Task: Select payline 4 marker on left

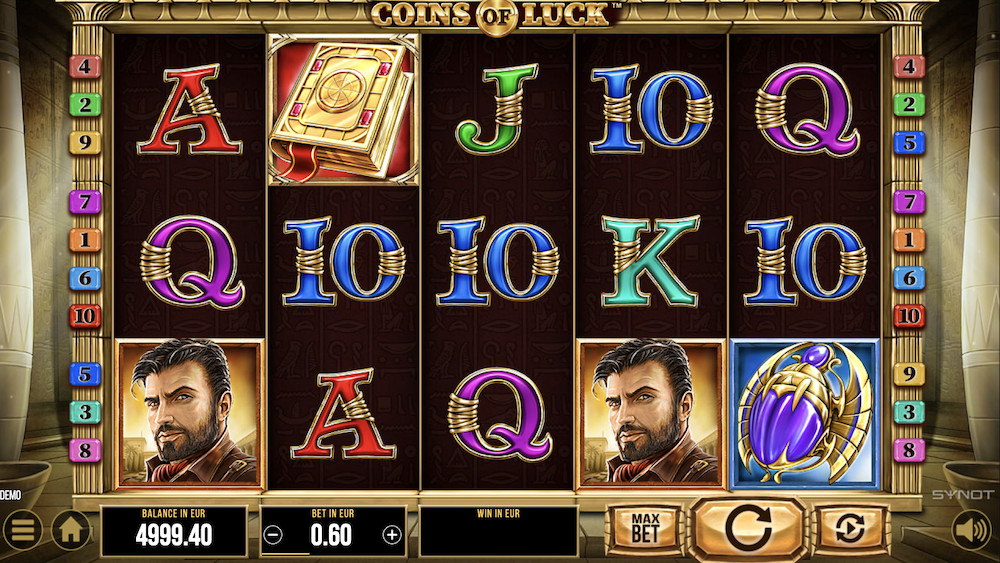Action: 85,66
